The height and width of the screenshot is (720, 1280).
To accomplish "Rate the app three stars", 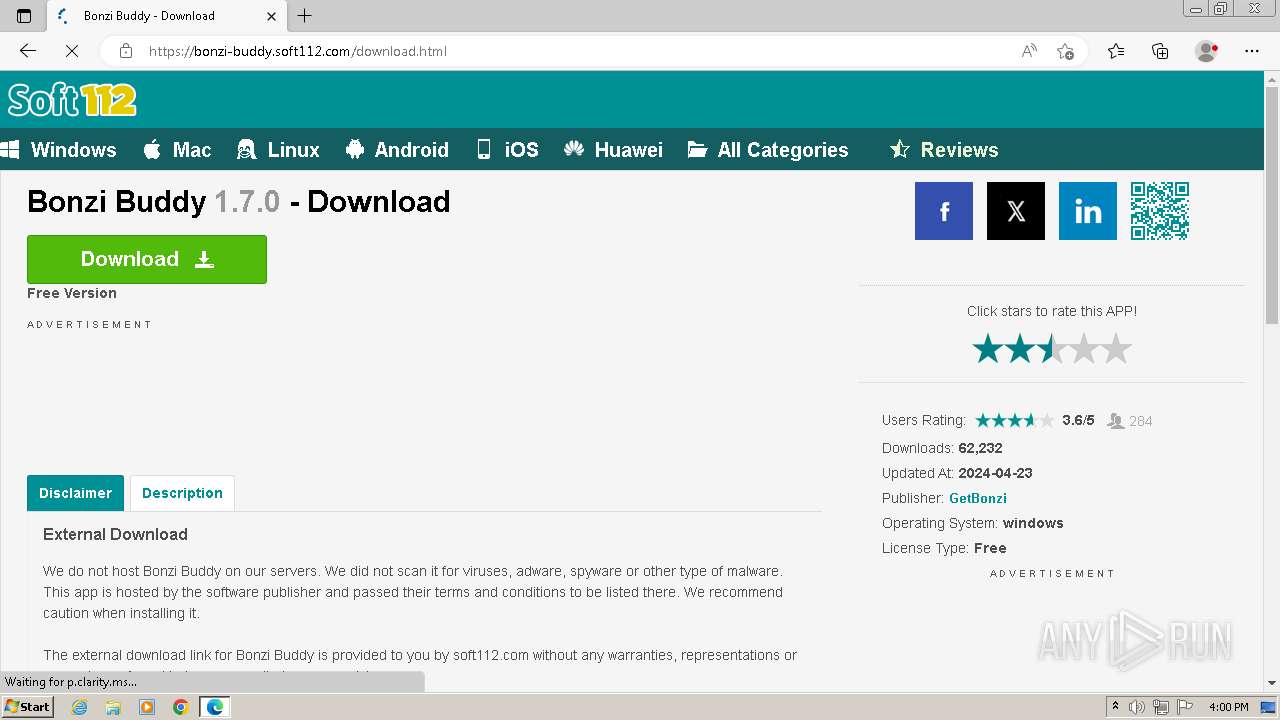I will coord(1052,349).
